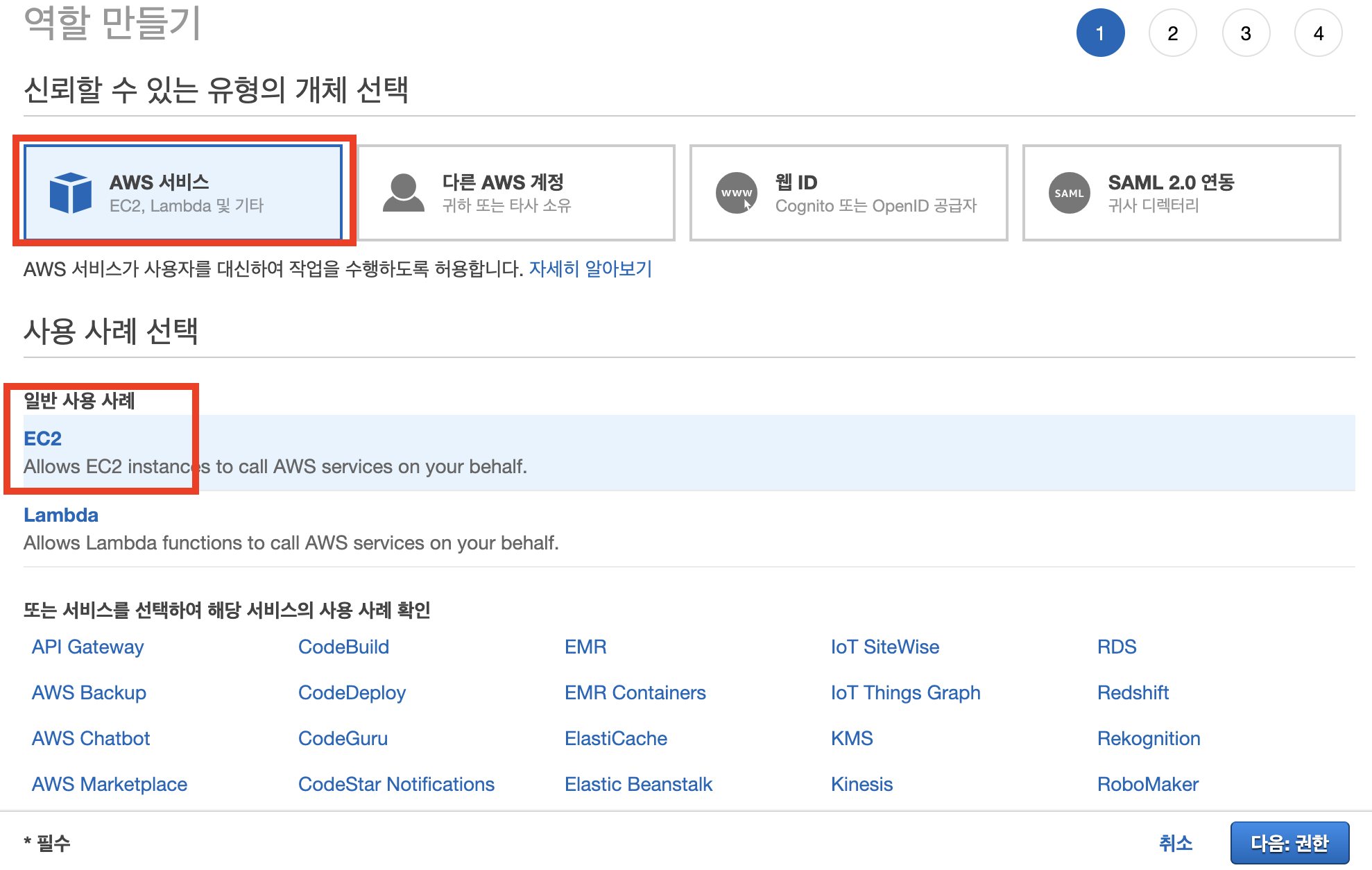
Task: Click the AWS service cube icon
Action: tap(70, 193)
